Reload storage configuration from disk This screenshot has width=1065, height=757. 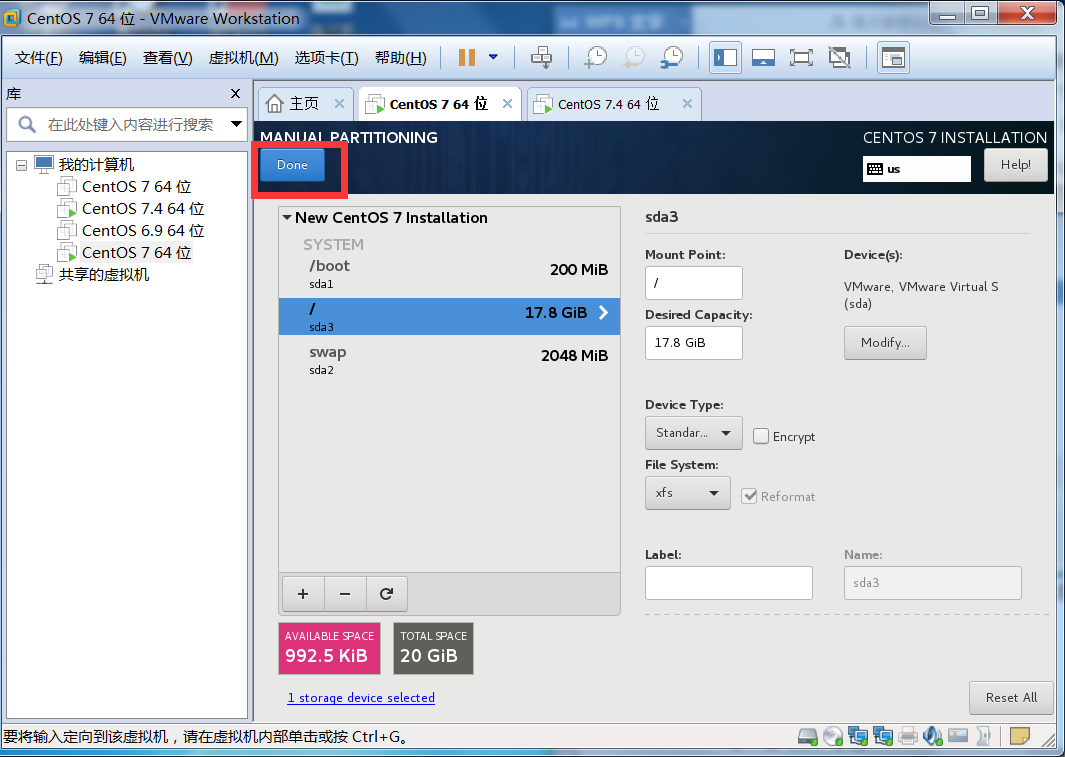point(386,593)
